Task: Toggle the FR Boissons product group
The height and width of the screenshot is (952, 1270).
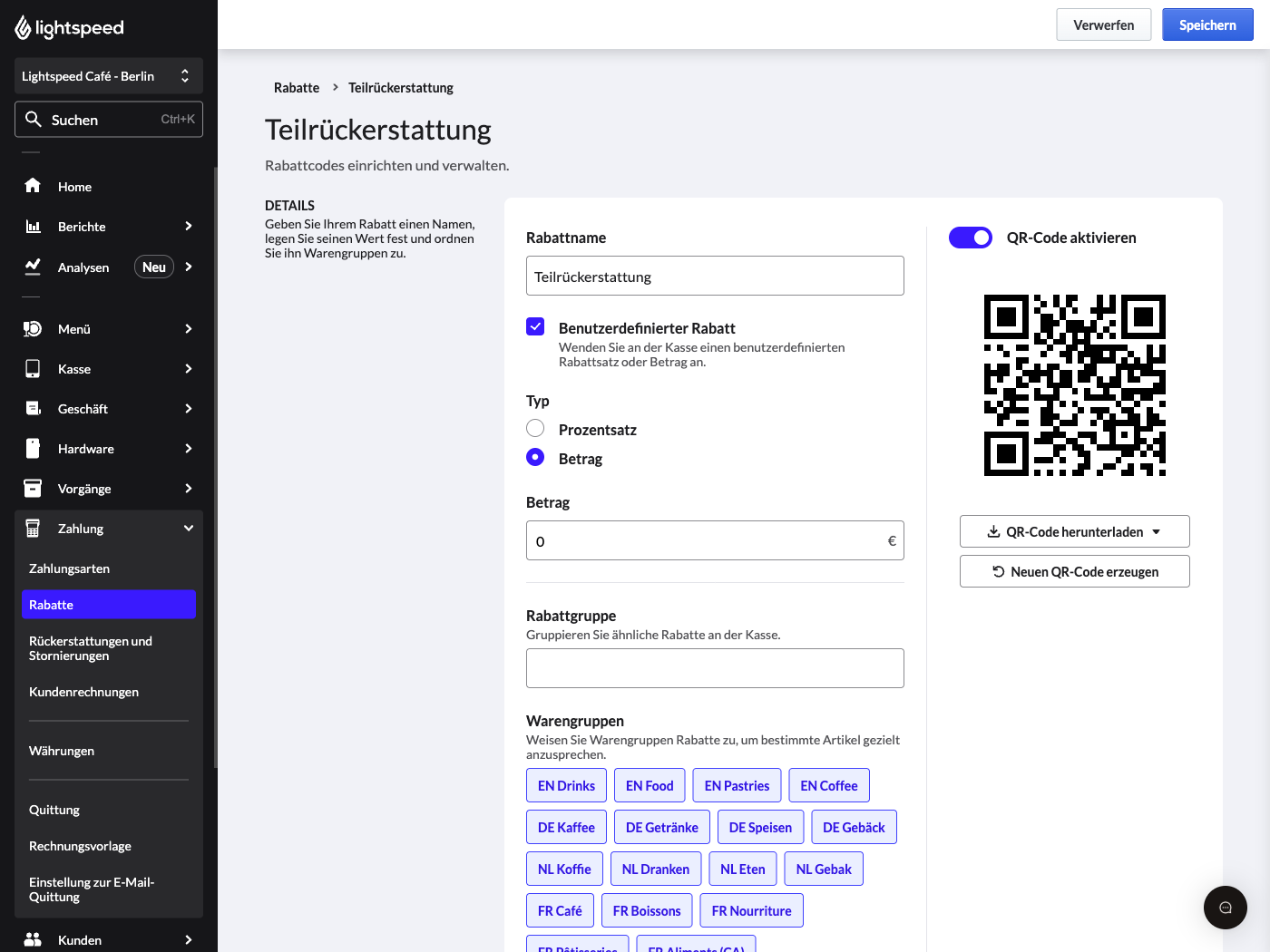Action: [x=647, y=910]
